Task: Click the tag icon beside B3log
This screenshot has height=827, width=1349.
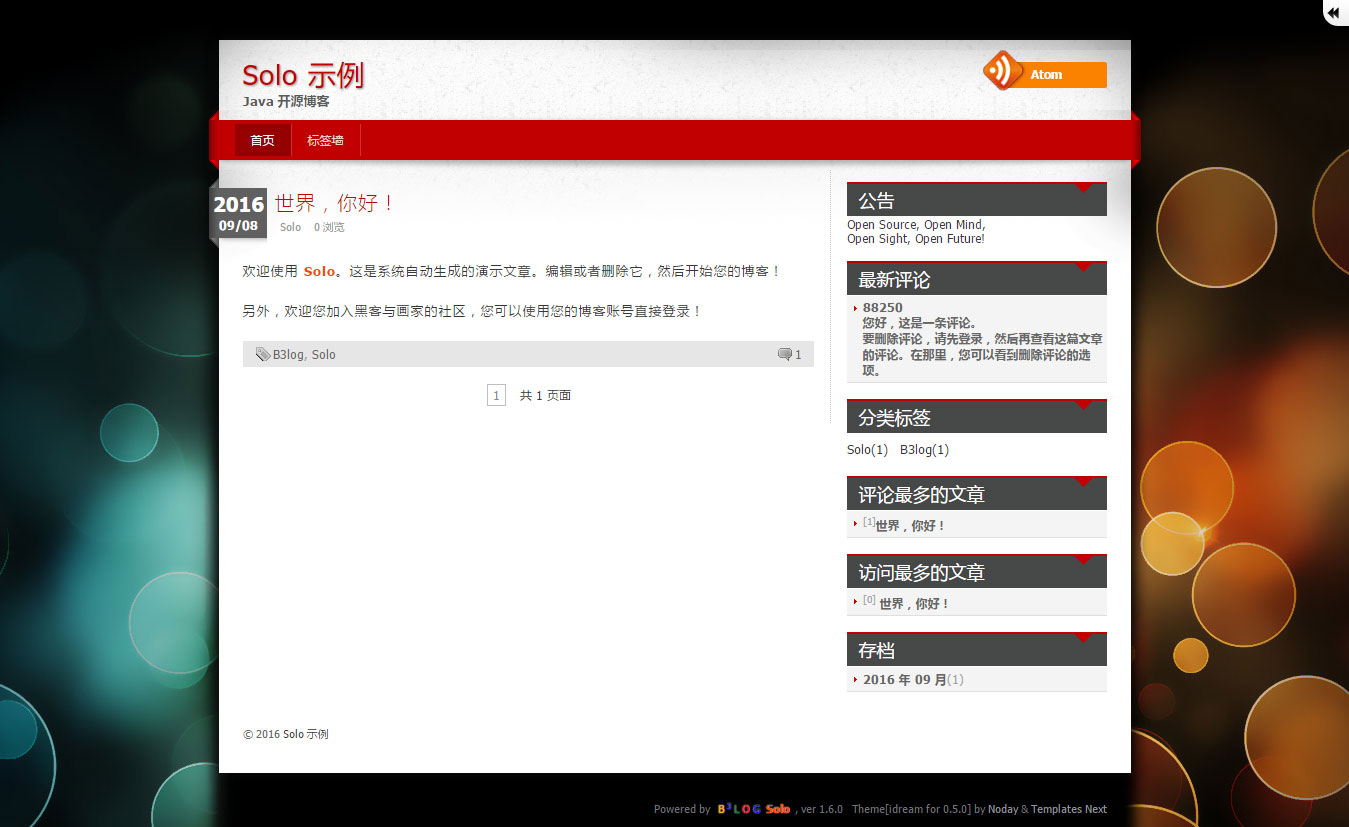Action: coord(262,354)
